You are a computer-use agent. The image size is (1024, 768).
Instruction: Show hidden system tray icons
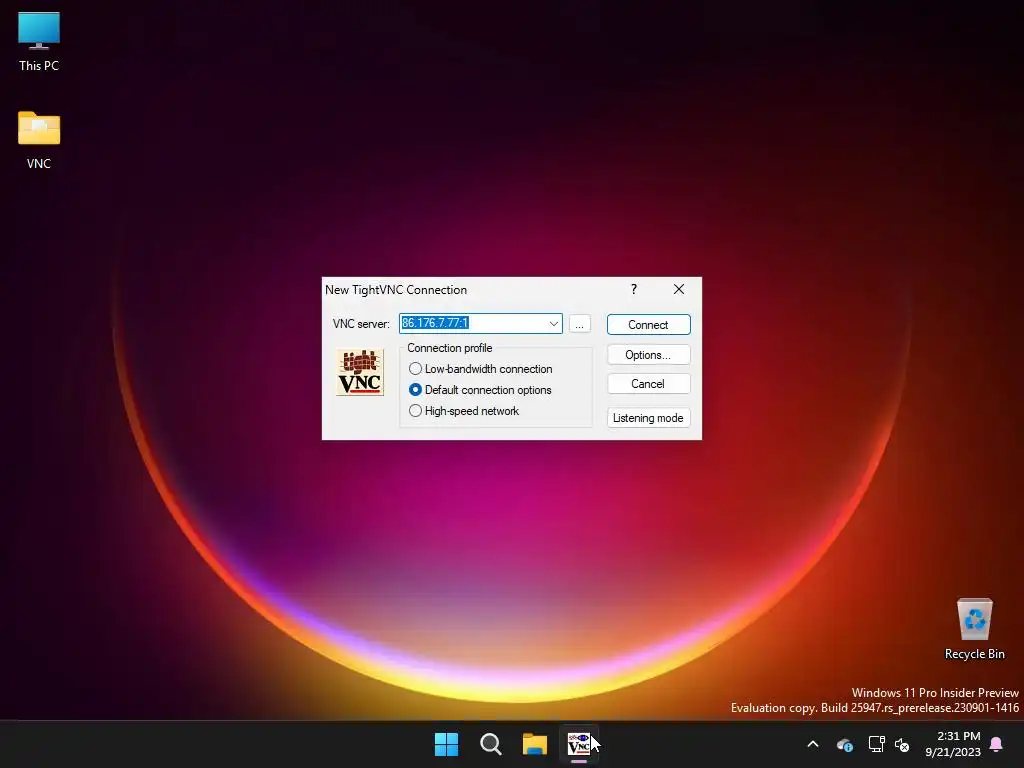click(813, 744)
